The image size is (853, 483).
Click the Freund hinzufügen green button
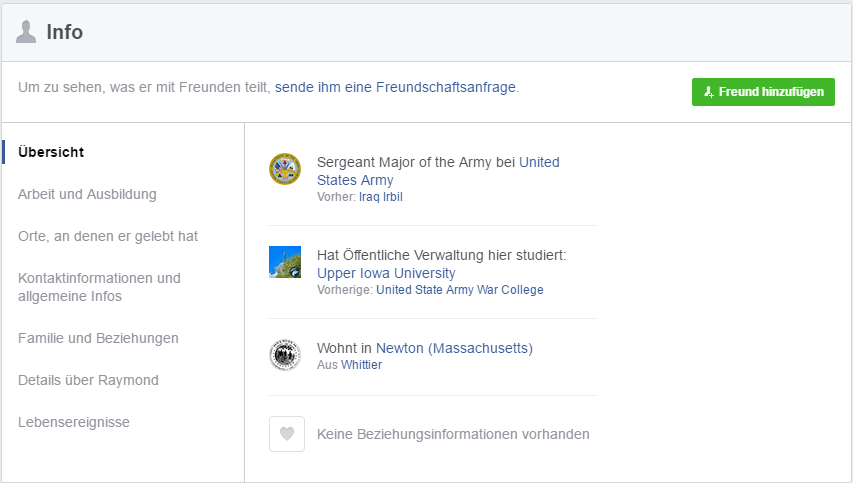coord(763,92)
